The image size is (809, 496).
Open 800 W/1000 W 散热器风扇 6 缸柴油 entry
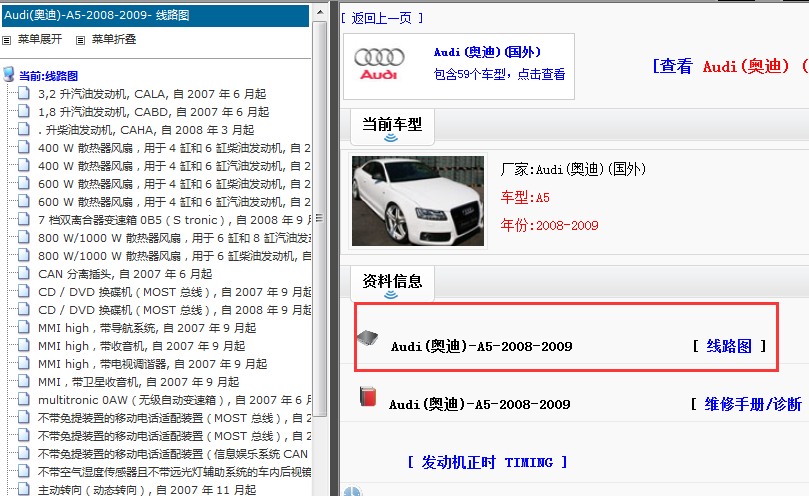pos(174,256)
